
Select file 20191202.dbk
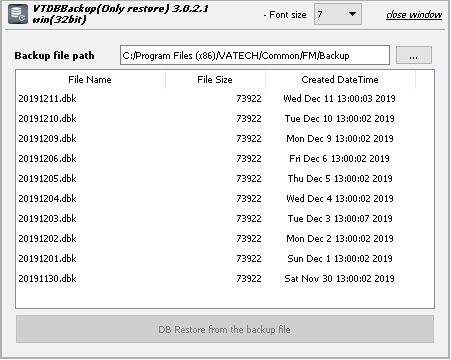coord(47,239)
